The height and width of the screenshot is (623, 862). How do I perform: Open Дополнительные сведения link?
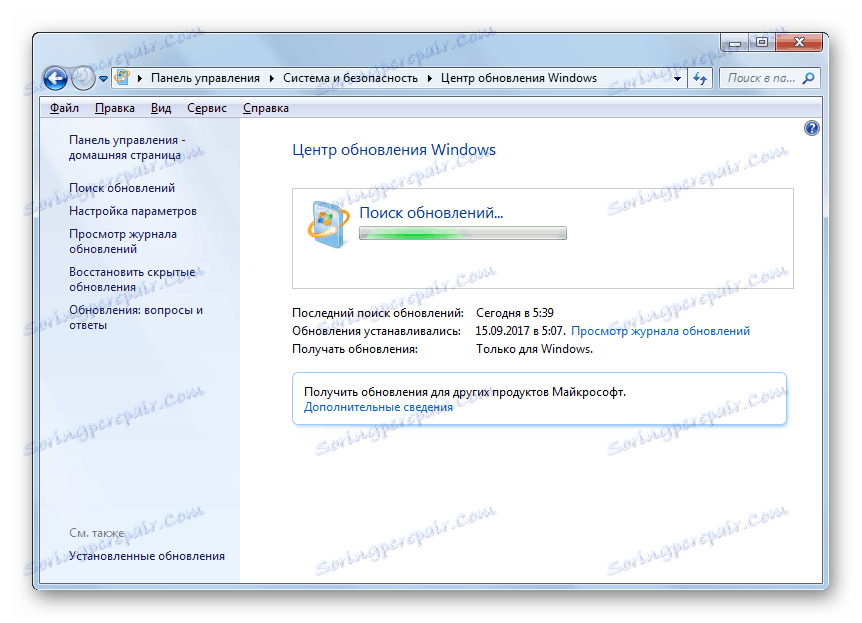pos(378,407)
